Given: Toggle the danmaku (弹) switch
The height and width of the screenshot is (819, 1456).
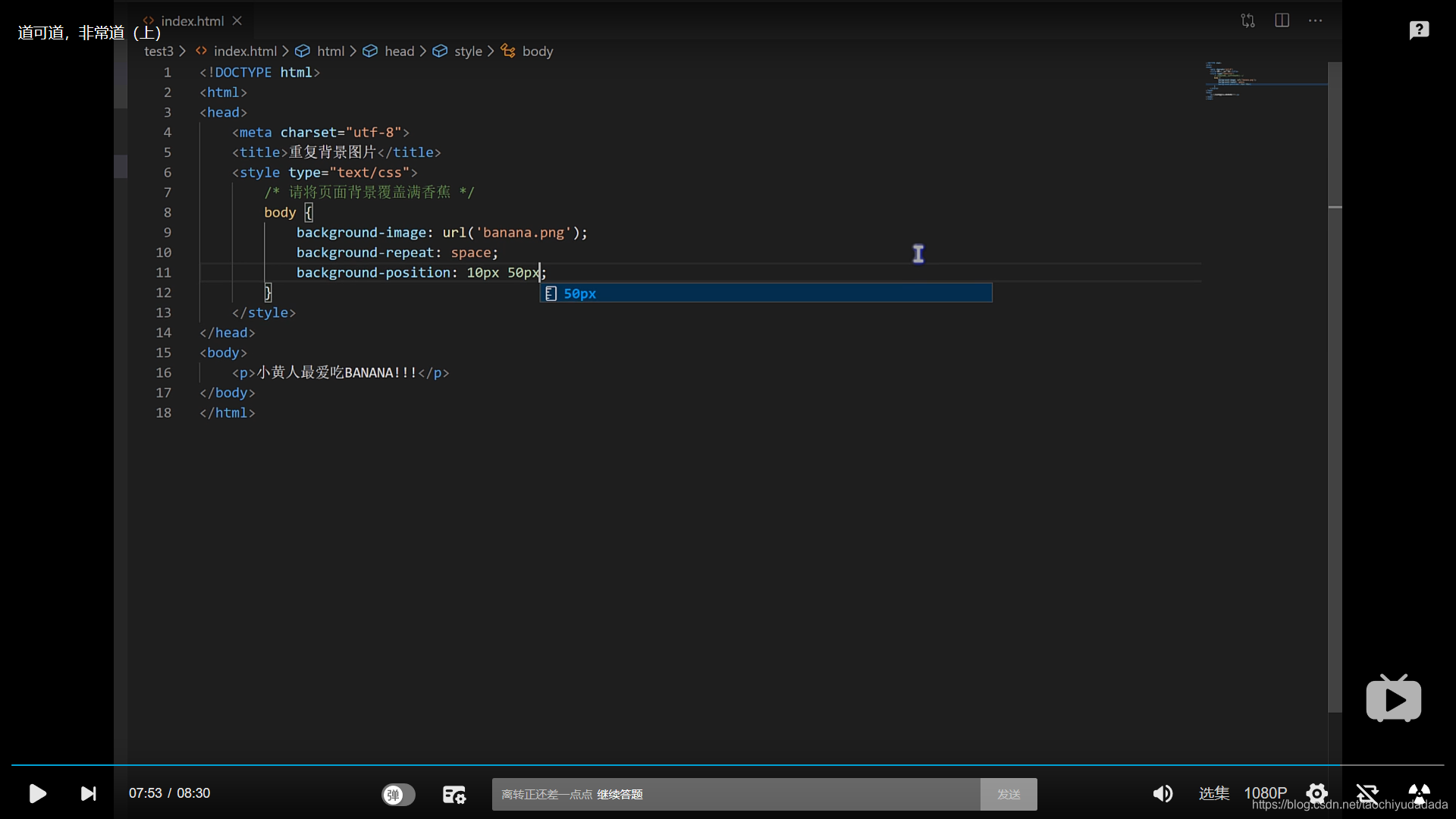Looking at the screenshot, I should click(x=398, y=794).
